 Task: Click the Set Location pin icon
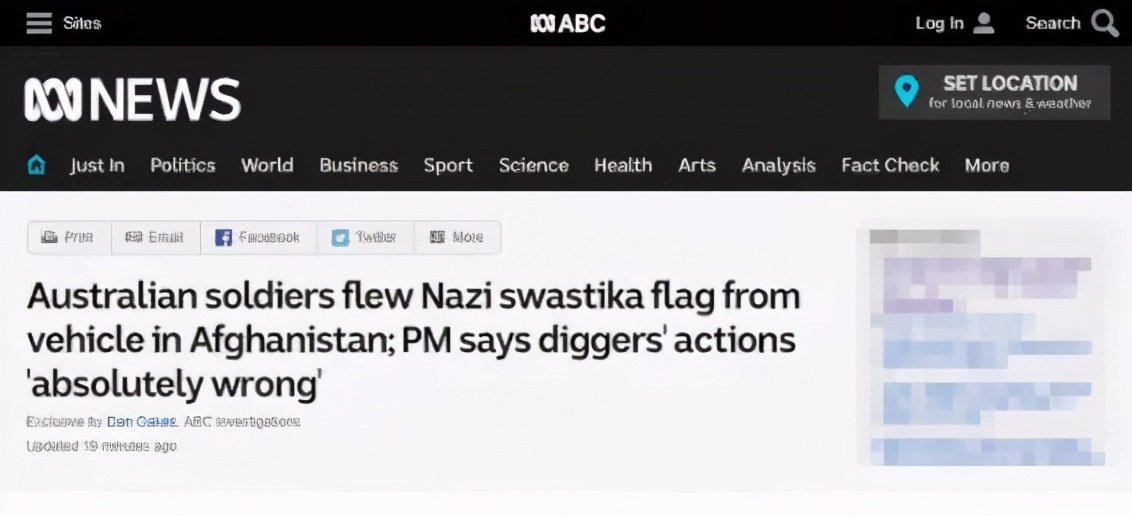point(906,91)
